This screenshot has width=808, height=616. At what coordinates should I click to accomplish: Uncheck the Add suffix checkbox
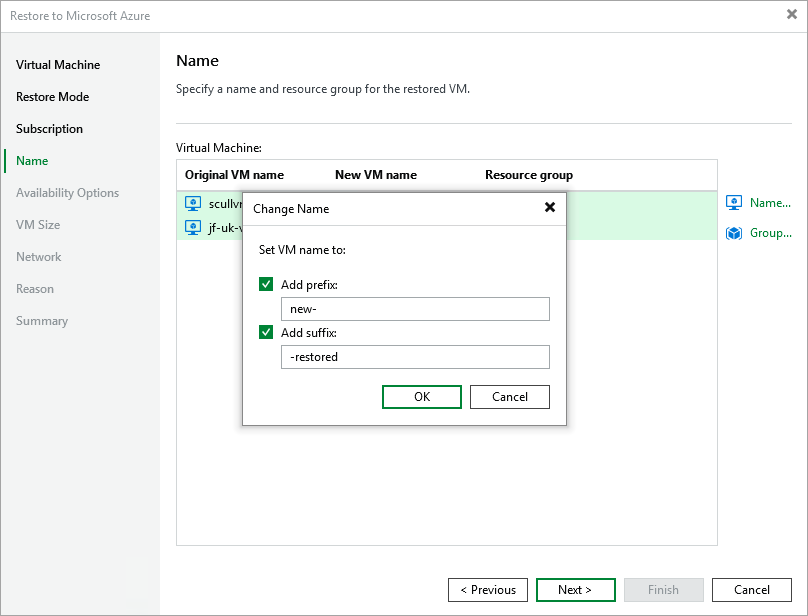pos(266,332)
